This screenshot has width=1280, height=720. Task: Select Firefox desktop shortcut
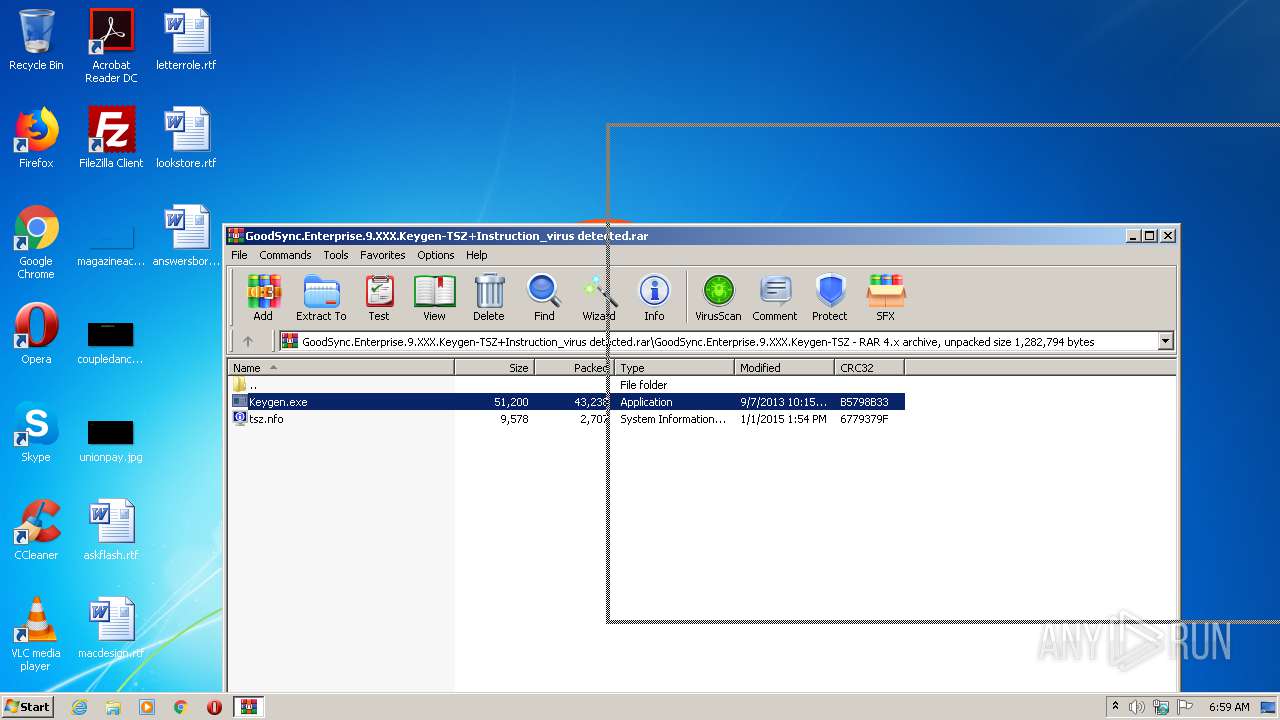click(36, 139)
